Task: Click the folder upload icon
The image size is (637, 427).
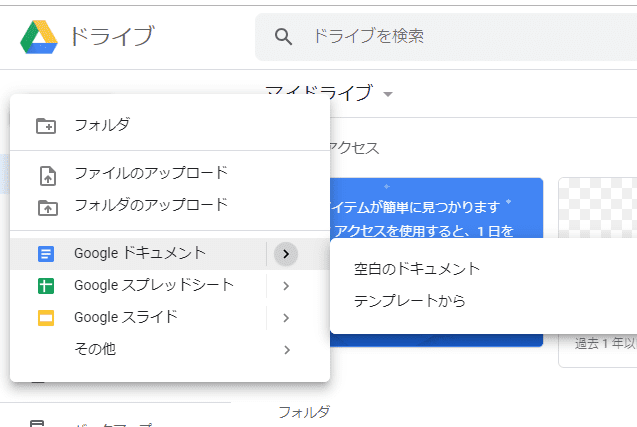Action: [48, 208]
